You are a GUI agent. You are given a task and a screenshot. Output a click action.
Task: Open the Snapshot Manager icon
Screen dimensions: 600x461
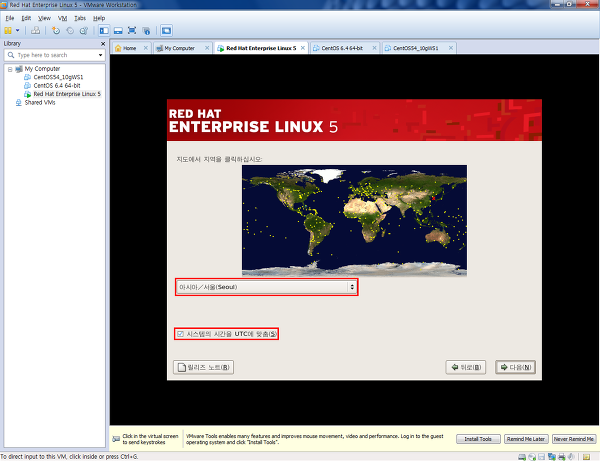pyautogui.click(x=83, y=31)
